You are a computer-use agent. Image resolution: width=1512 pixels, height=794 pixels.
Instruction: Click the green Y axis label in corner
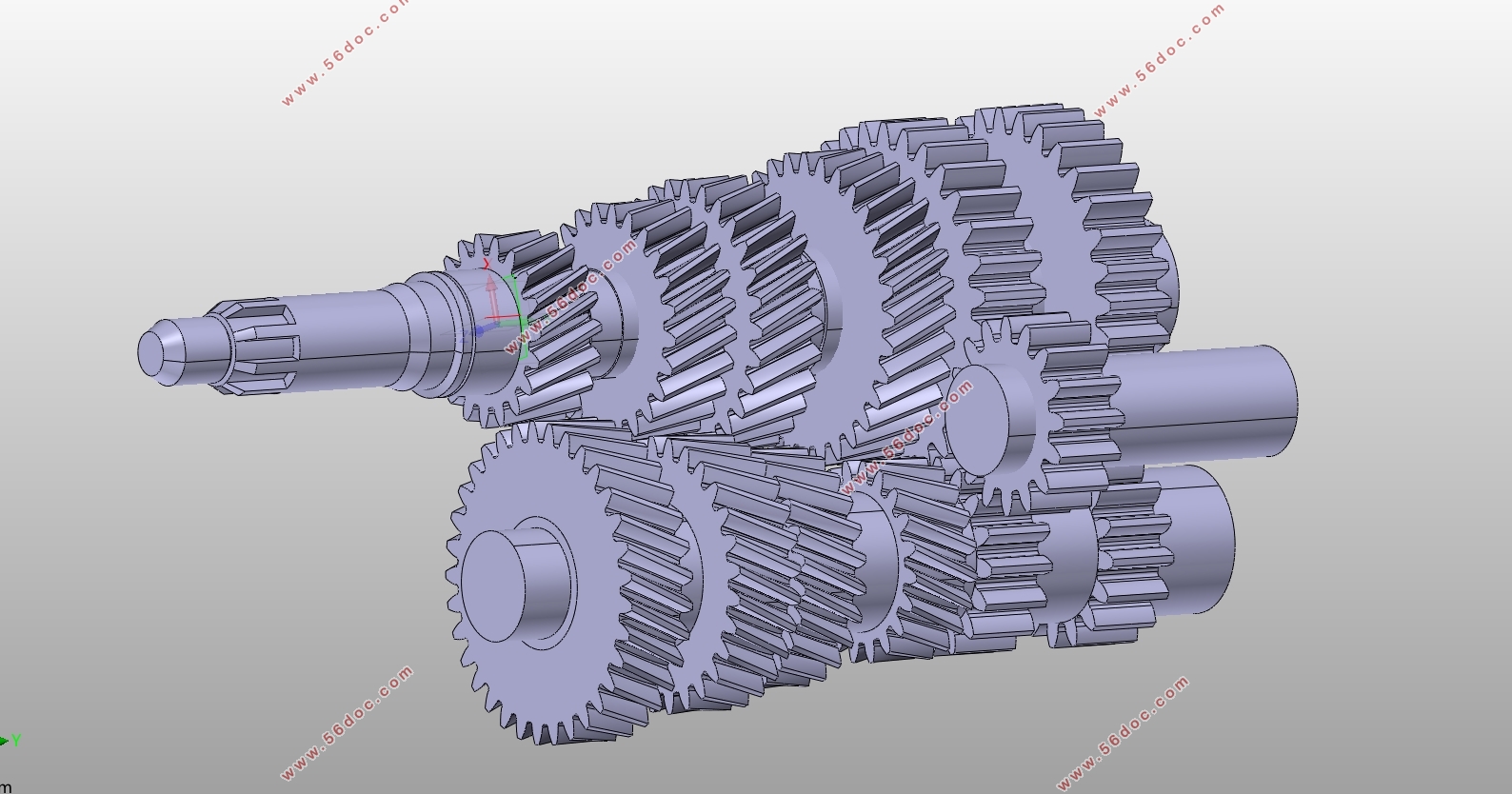(x=15, y=741)
